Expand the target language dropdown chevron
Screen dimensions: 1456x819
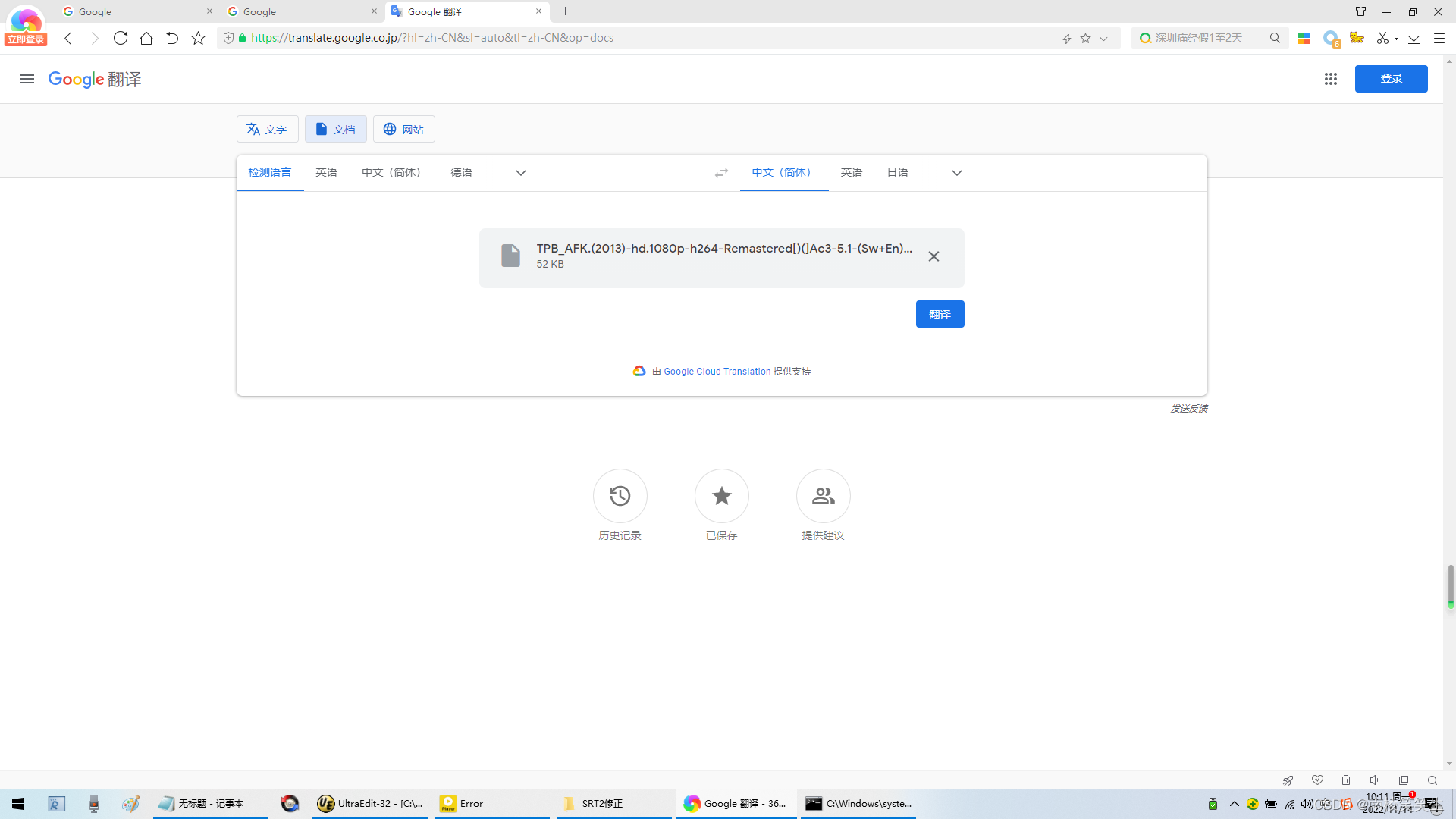click(x=956, y=173)
